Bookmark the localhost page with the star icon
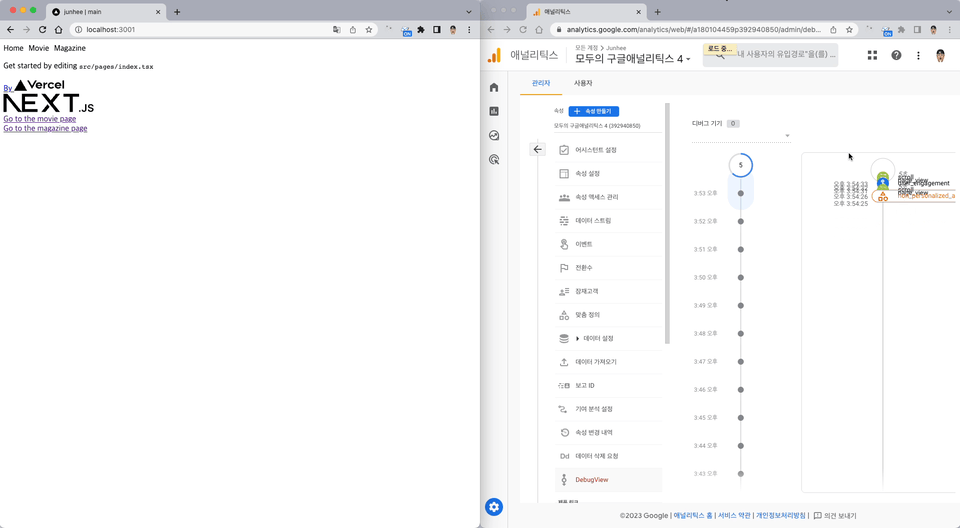 click(369, 29)
